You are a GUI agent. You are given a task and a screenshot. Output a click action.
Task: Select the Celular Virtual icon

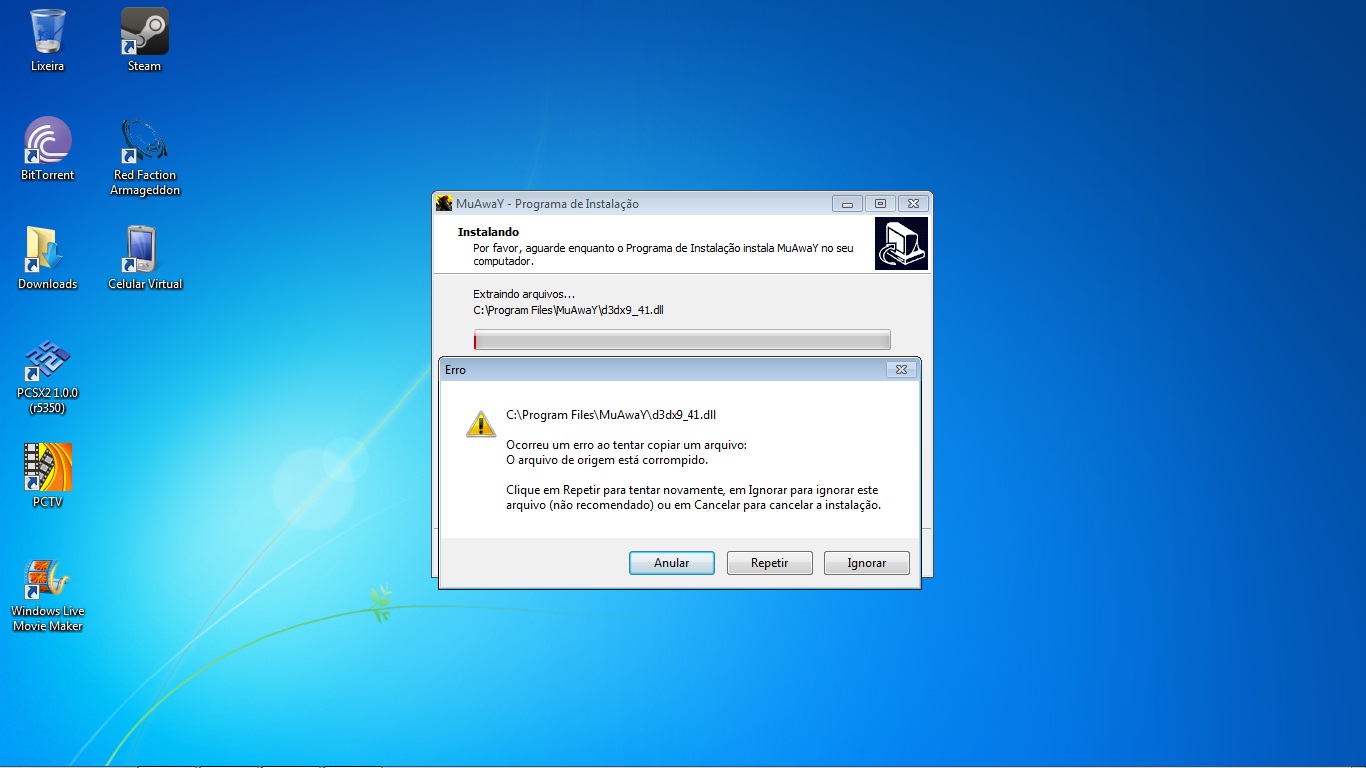[144, 250]
